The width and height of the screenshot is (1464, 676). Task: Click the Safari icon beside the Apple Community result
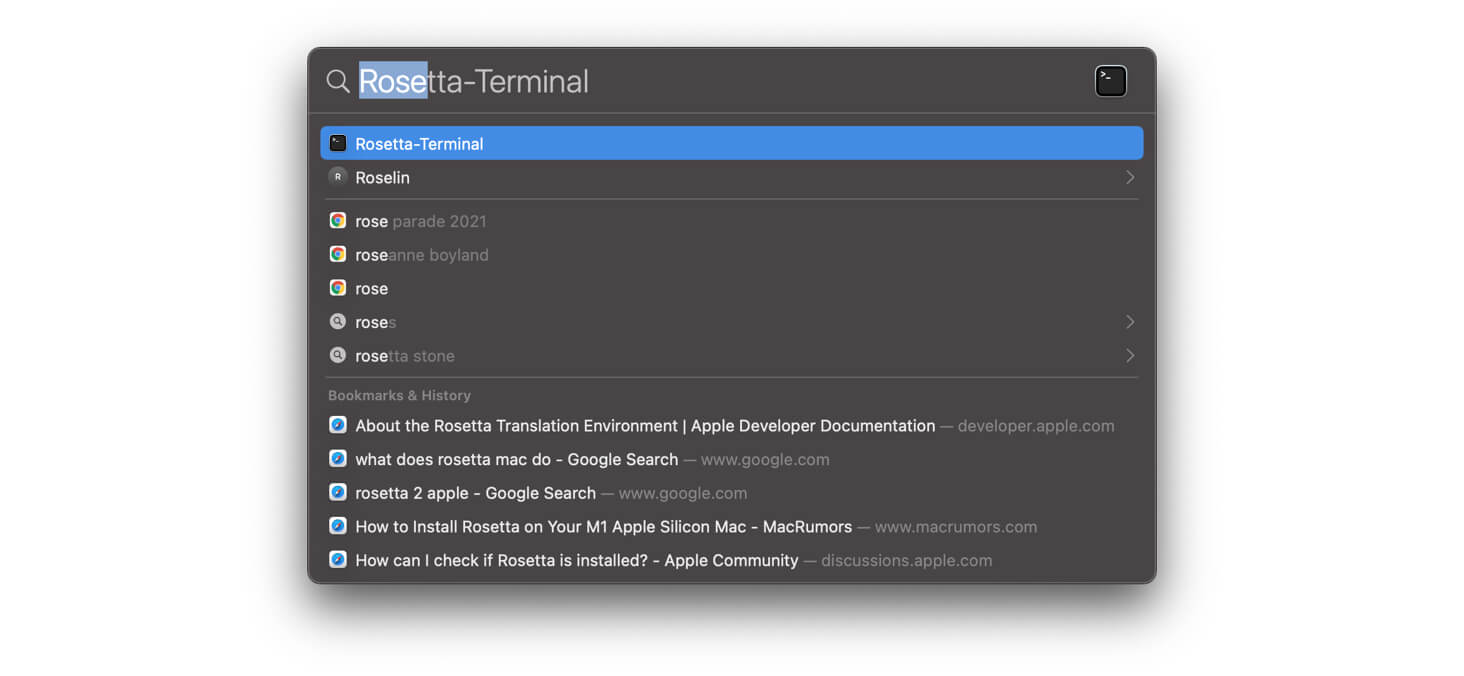[337, 560]
